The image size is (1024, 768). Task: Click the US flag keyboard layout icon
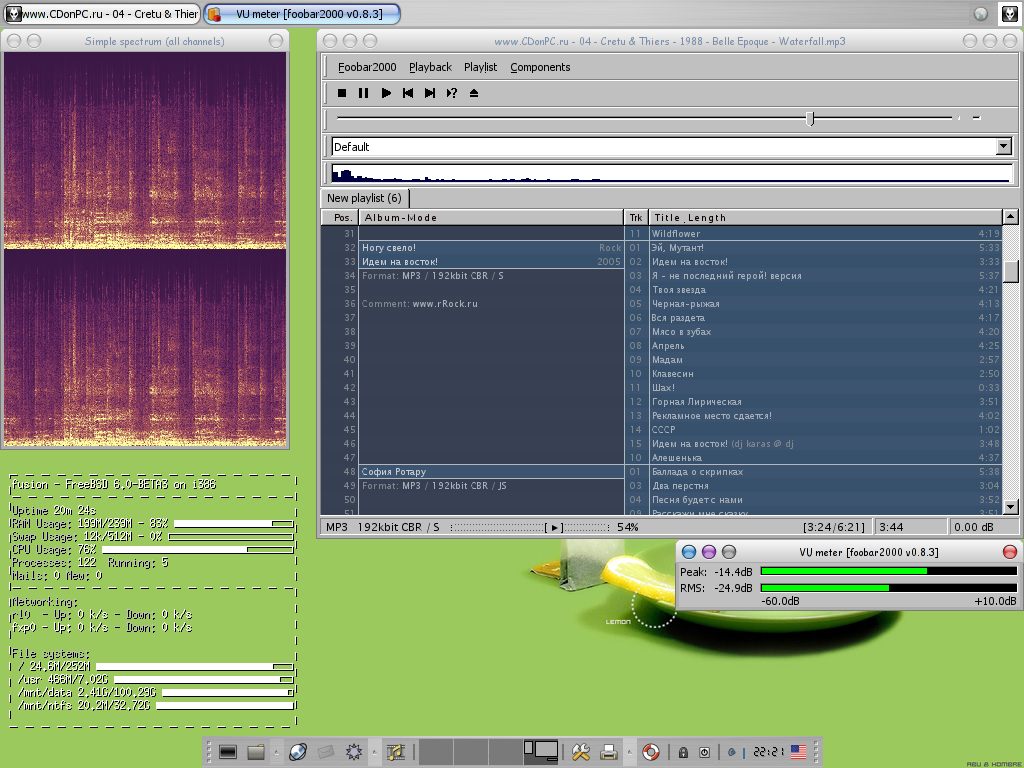tap(798, 752)
